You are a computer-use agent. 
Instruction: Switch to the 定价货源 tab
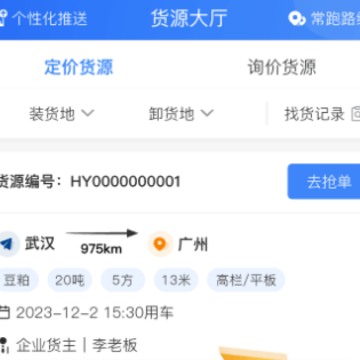(79, 67)
